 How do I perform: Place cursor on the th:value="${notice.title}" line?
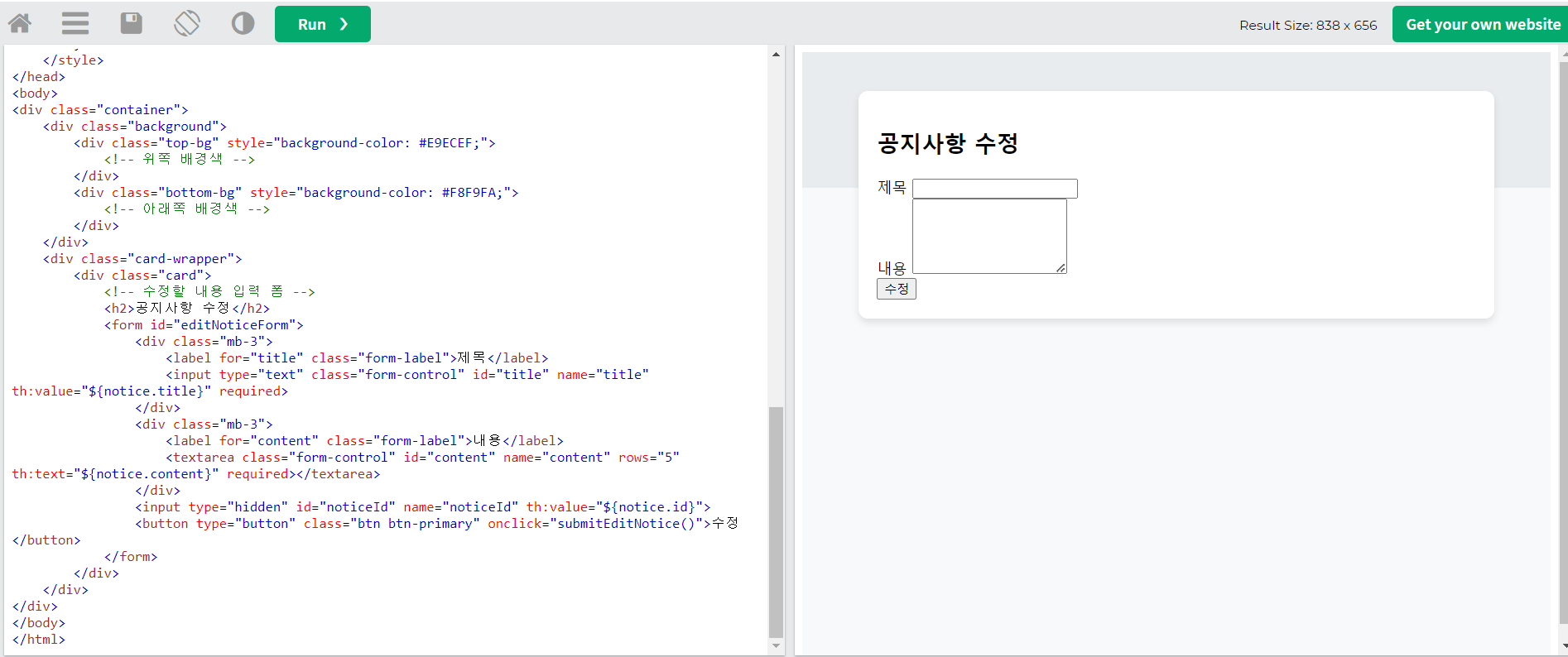coord(150,391)
